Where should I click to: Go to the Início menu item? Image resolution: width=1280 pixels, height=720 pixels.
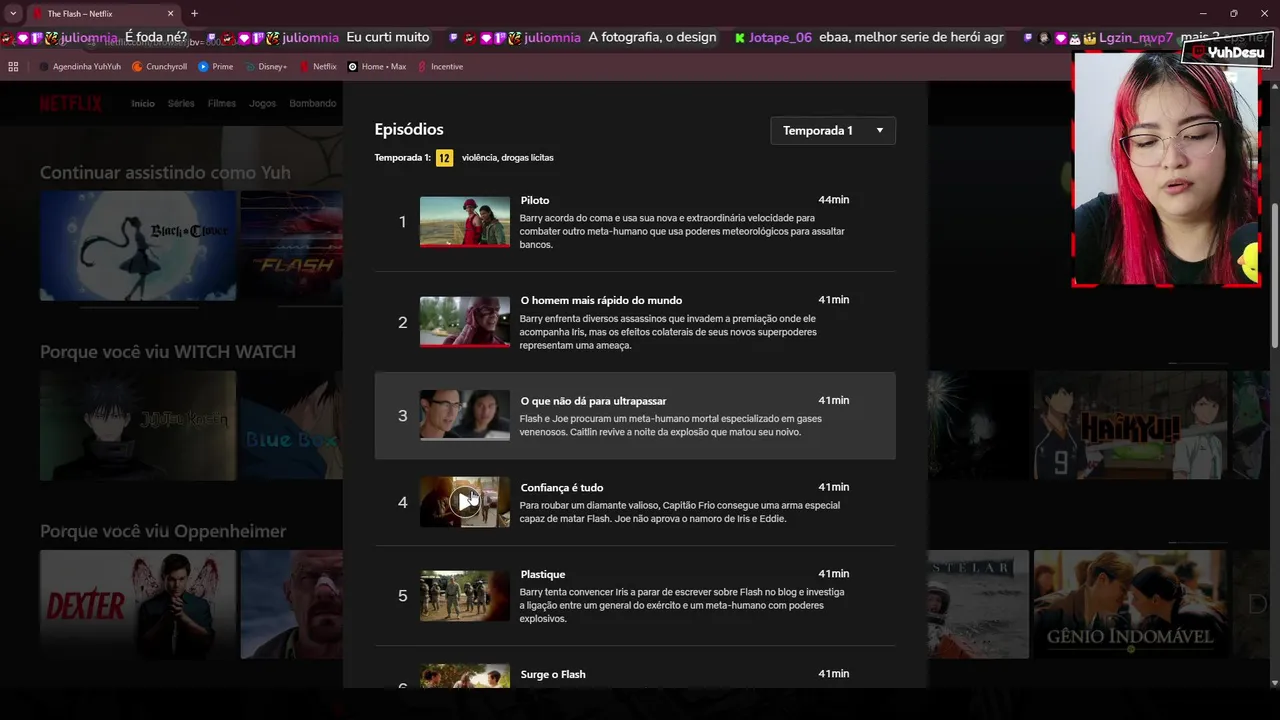(143, 103)
